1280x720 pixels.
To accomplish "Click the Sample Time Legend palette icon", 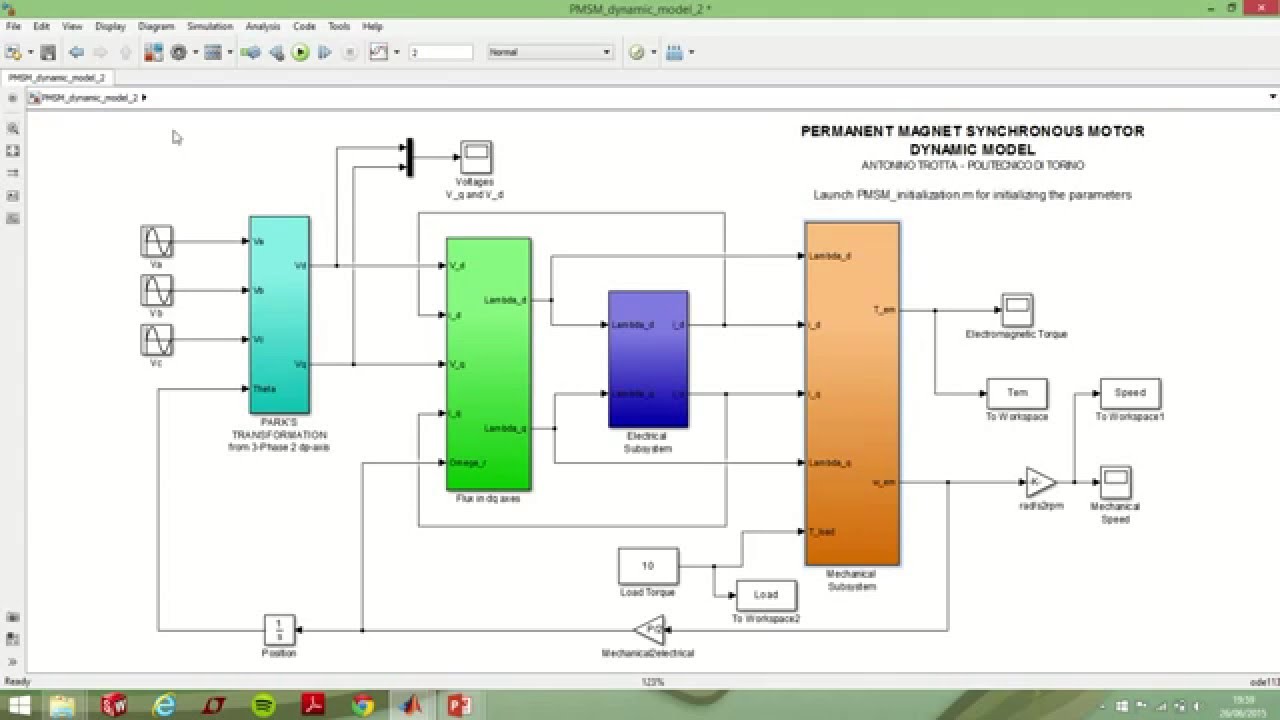I will (13, 173).
